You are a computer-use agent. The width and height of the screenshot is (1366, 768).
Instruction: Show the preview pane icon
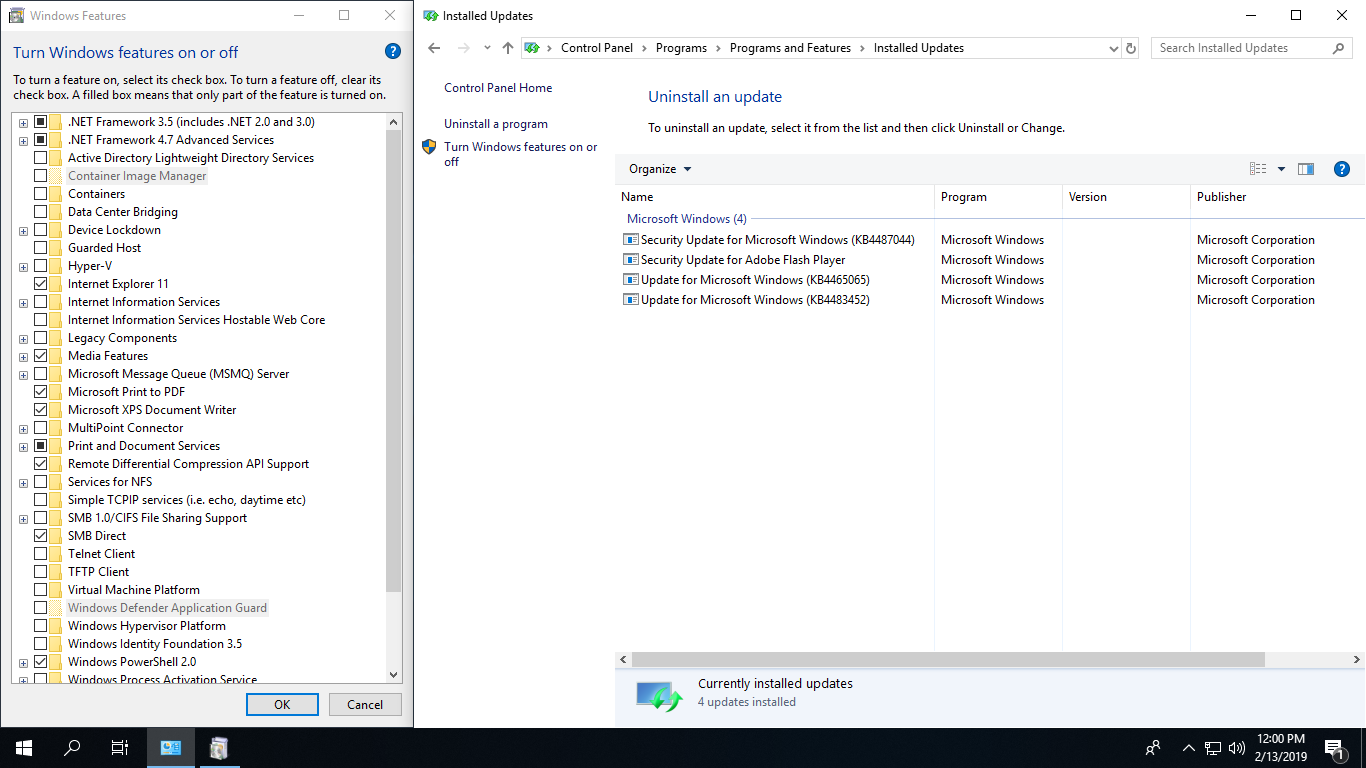tap(1306, 169)
